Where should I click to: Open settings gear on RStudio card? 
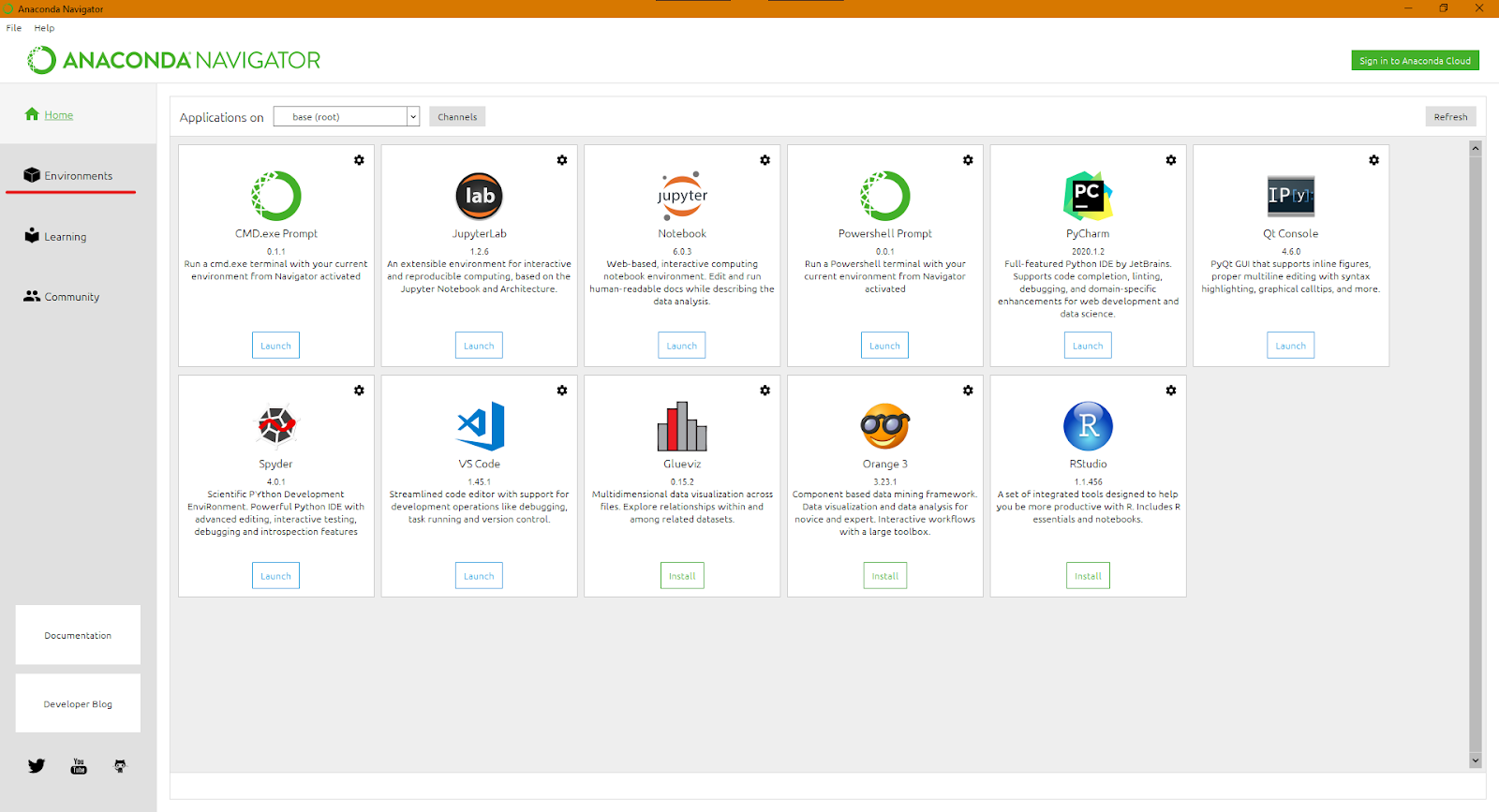1171,391
